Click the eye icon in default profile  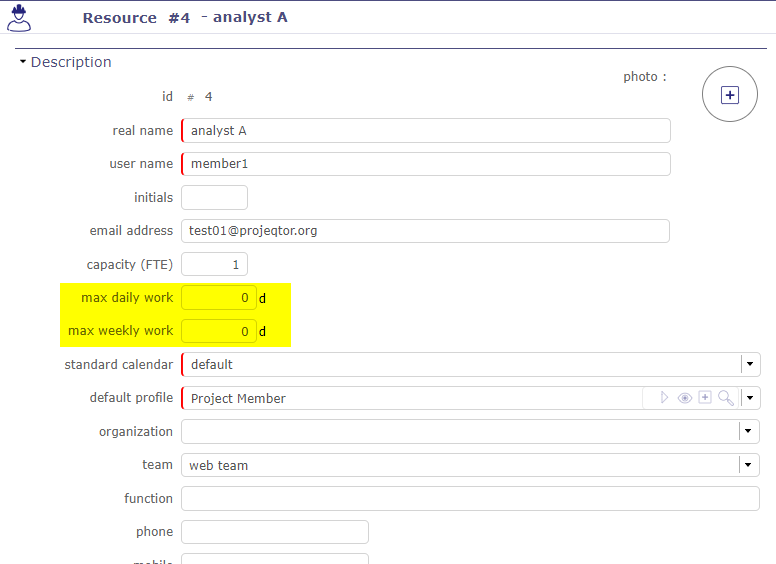(685, 398)
